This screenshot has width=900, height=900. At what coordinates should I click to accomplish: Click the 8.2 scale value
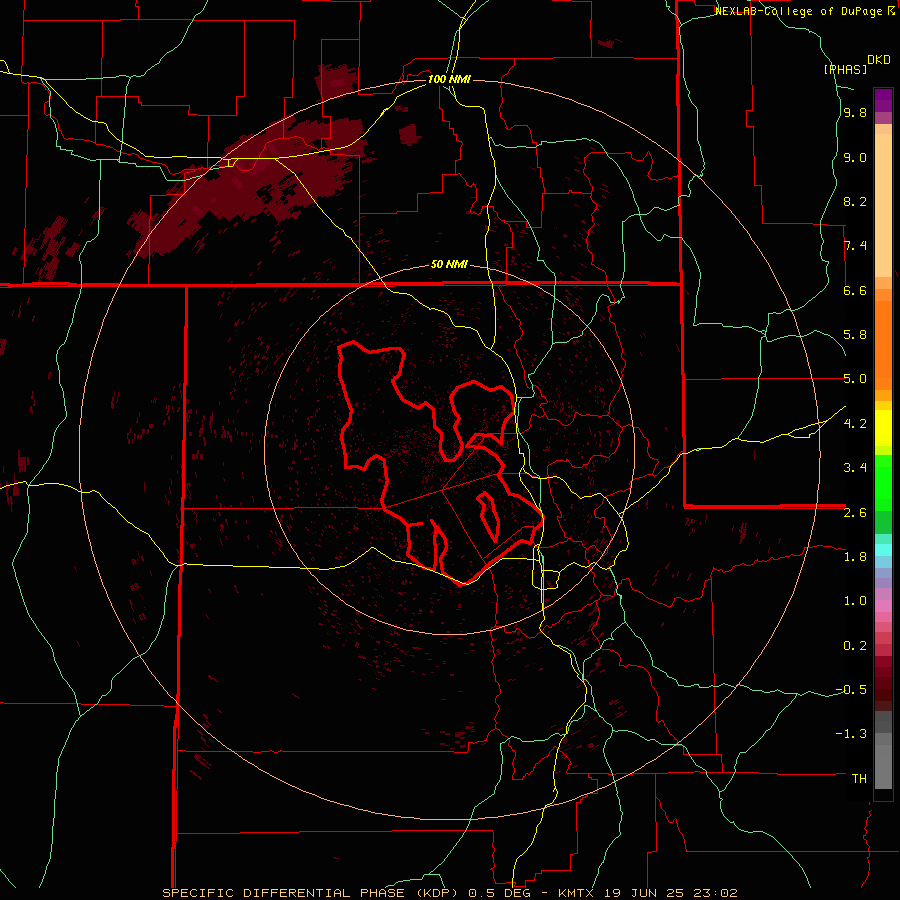point(855,201)
